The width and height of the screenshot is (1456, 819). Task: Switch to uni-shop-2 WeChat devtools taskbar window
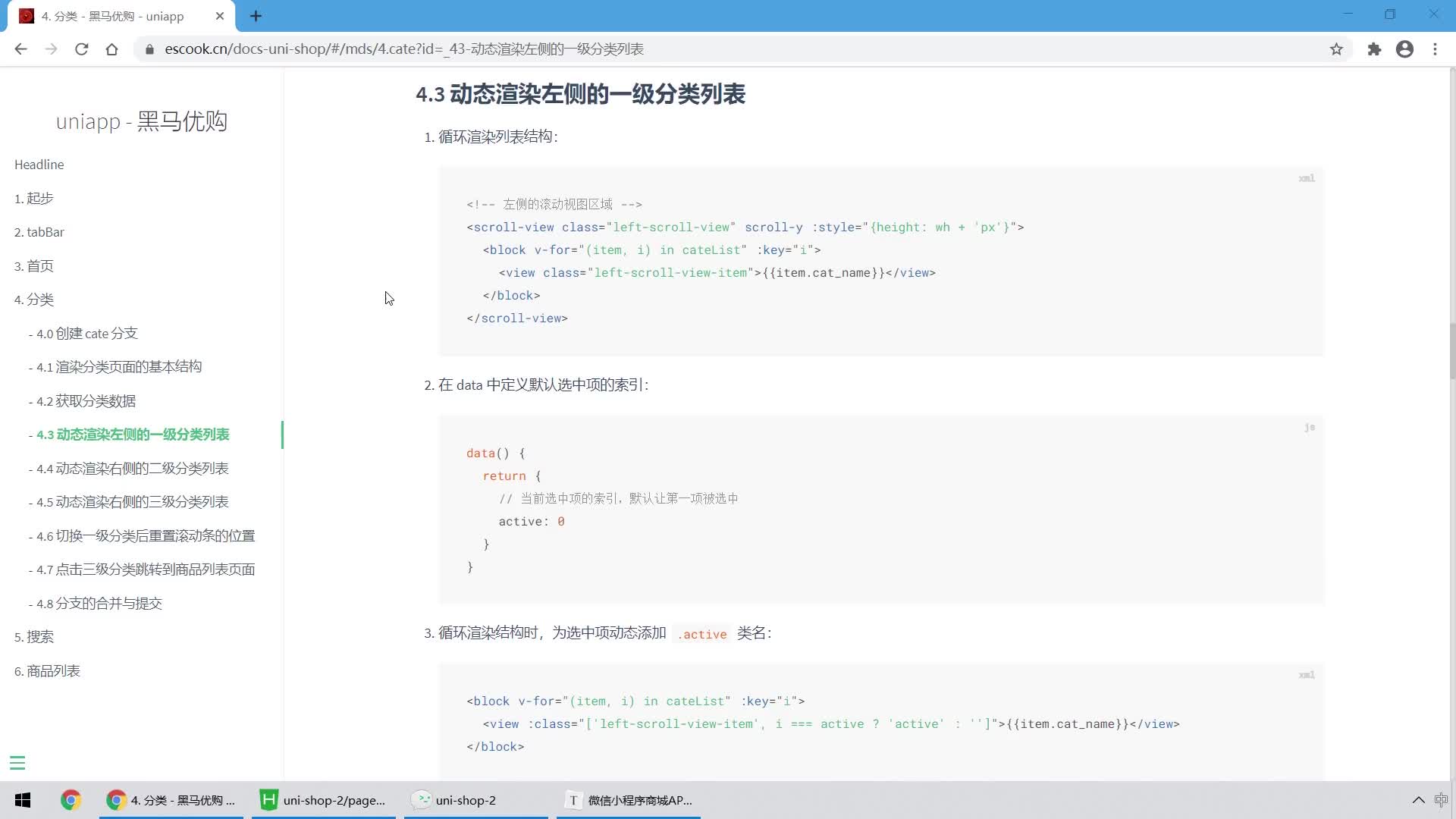point(476,800)
